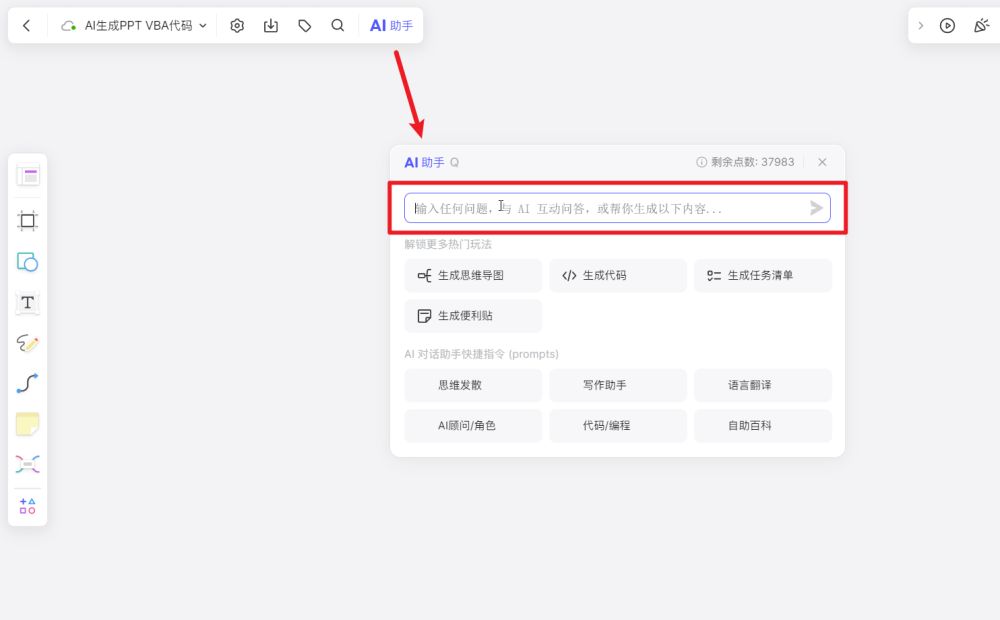Select the 思维发散 quick prompt
The height and width of the screenshot is (620, 1000).
[472, 385]
